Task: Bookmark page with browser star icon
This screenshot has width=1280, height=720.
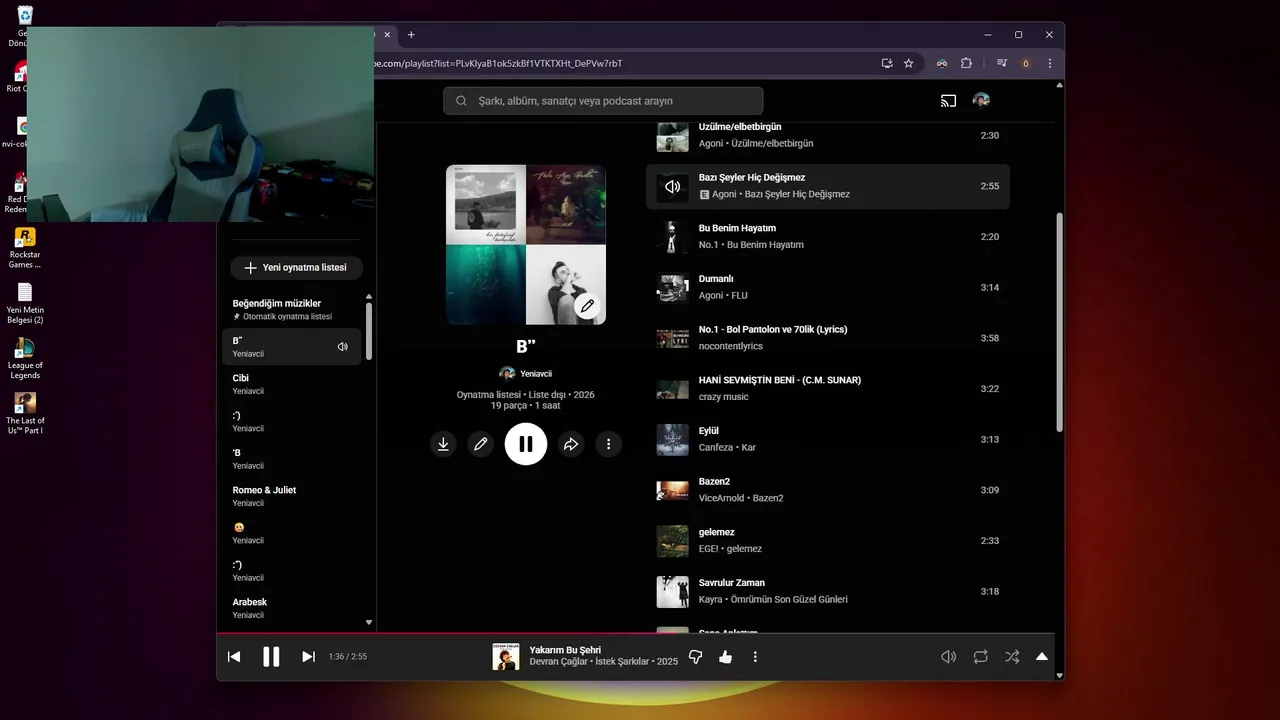Action: coord(908,63)
